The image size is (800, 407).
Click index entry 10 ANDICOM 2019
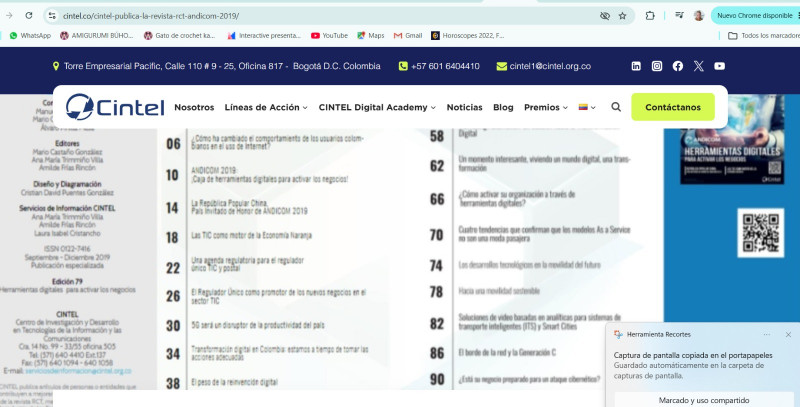click(x=269, y=174)
